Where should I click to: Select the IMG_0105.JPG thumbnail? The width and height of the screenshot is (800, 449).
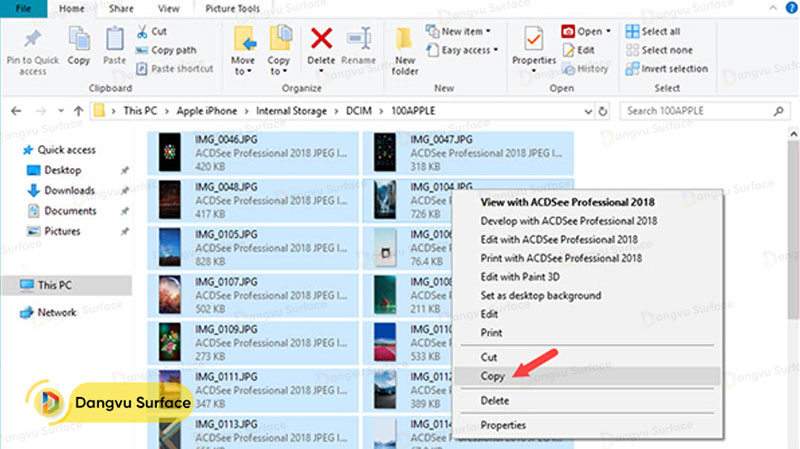tap(169, 247)
